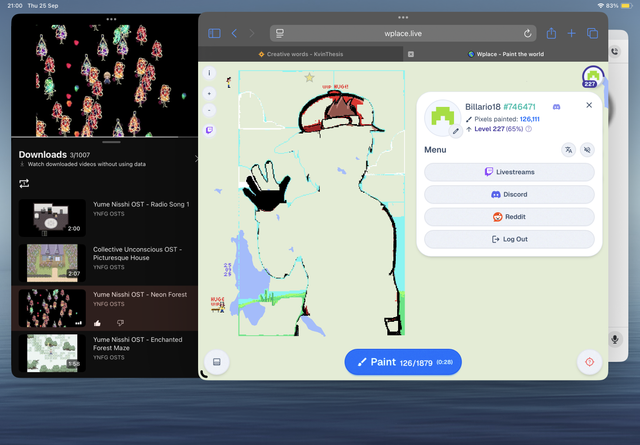Click the Log Out button
640x445 pixels.
point(509,239)
